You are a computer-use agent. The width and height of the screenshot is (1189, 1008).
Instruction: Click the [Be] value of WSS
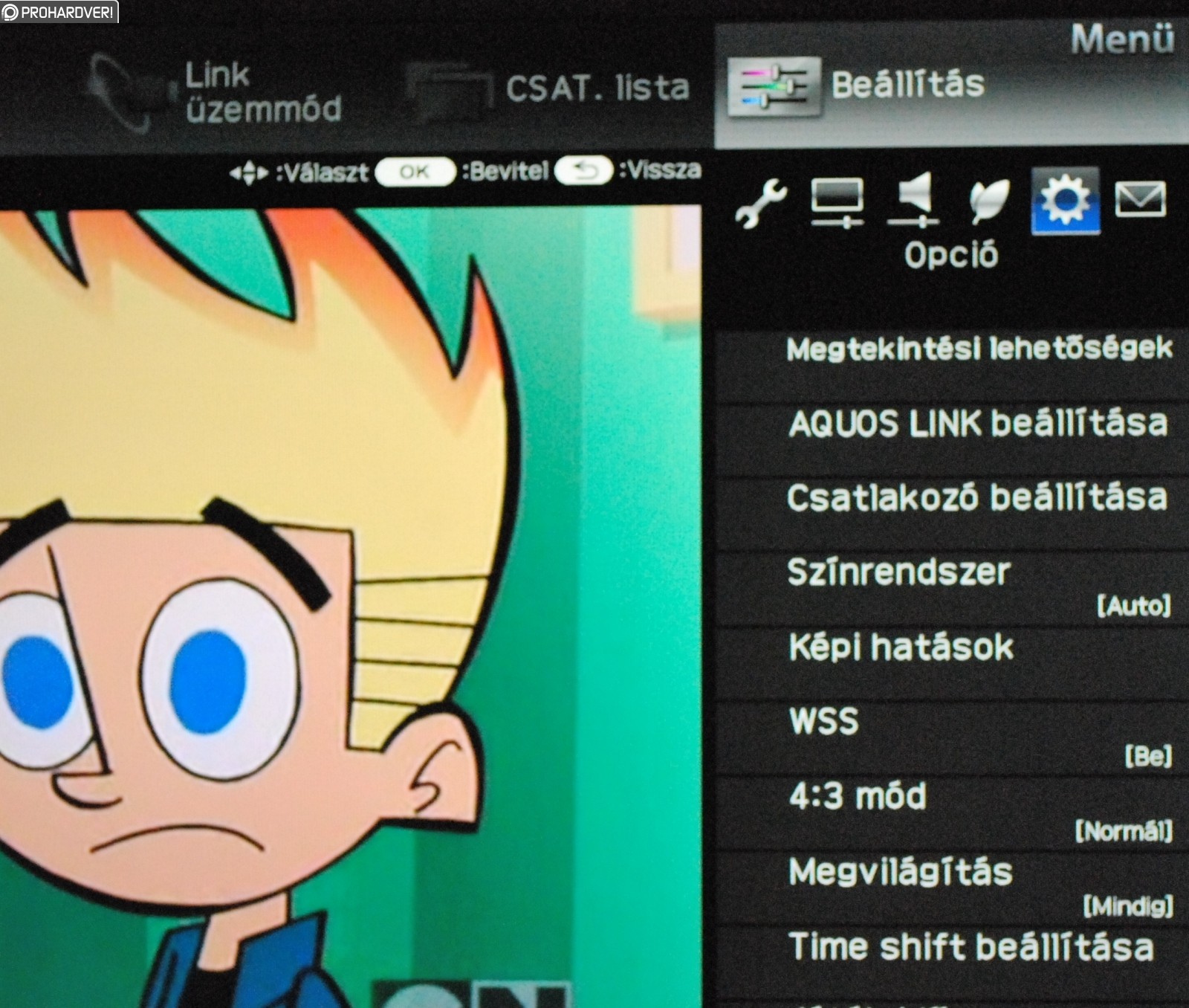[1148, 756]
